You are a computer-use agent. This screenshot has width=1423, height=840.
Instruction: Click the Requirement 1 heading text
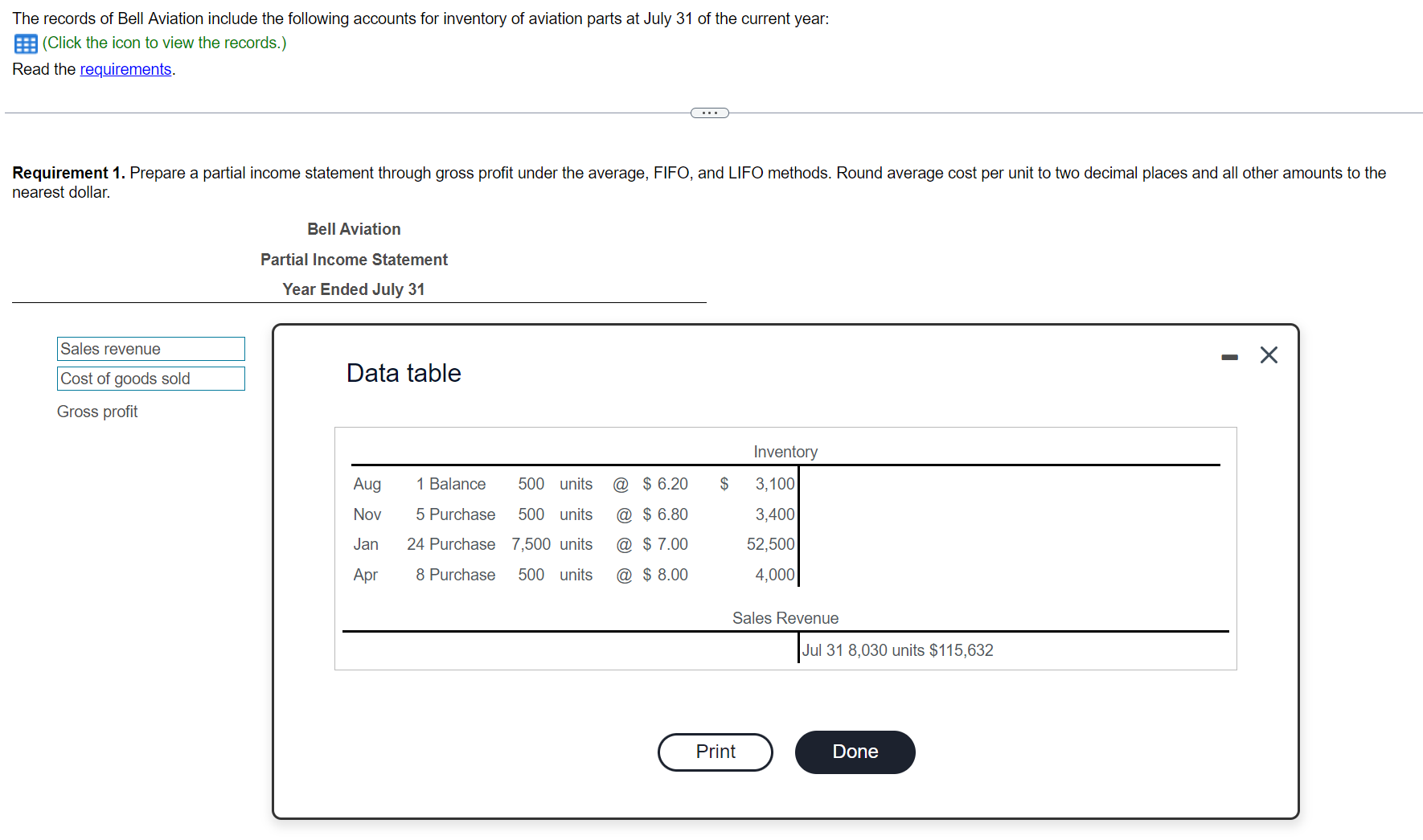(x=68, y=172)
